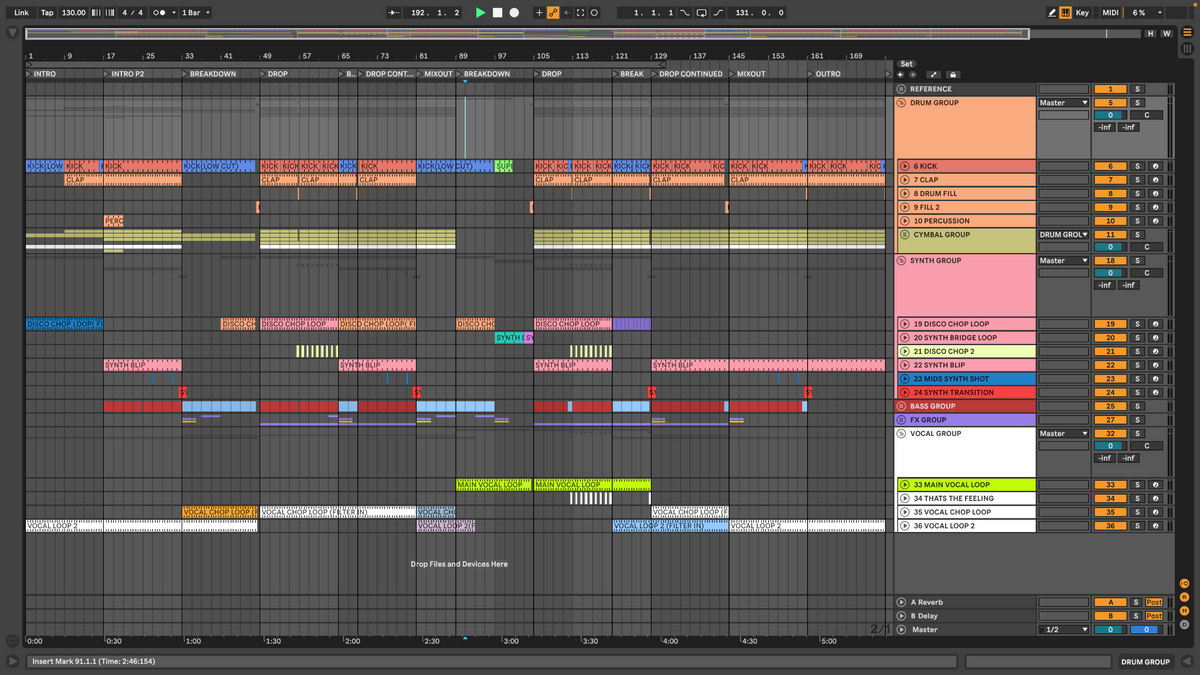Click the Tap tempo button

pyautogui.click(x=47, y=13)
